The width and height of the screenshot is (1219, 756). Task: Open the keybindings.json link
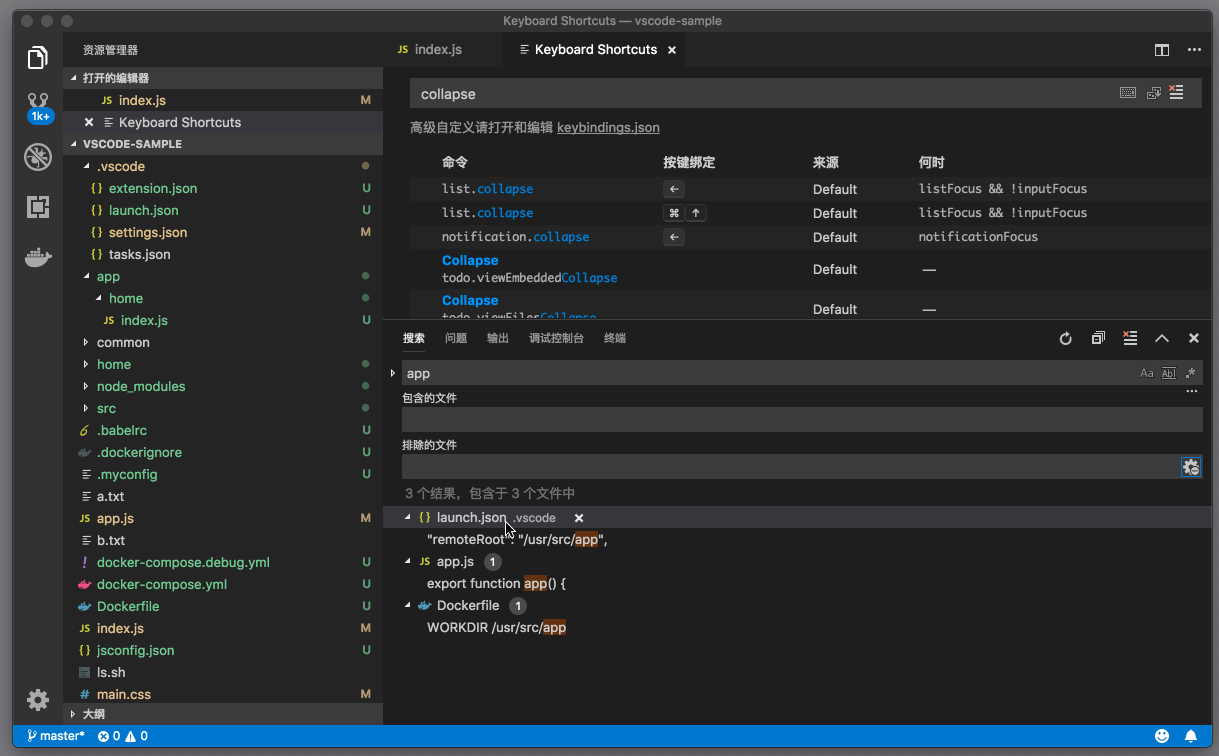(x=608, y=128)
